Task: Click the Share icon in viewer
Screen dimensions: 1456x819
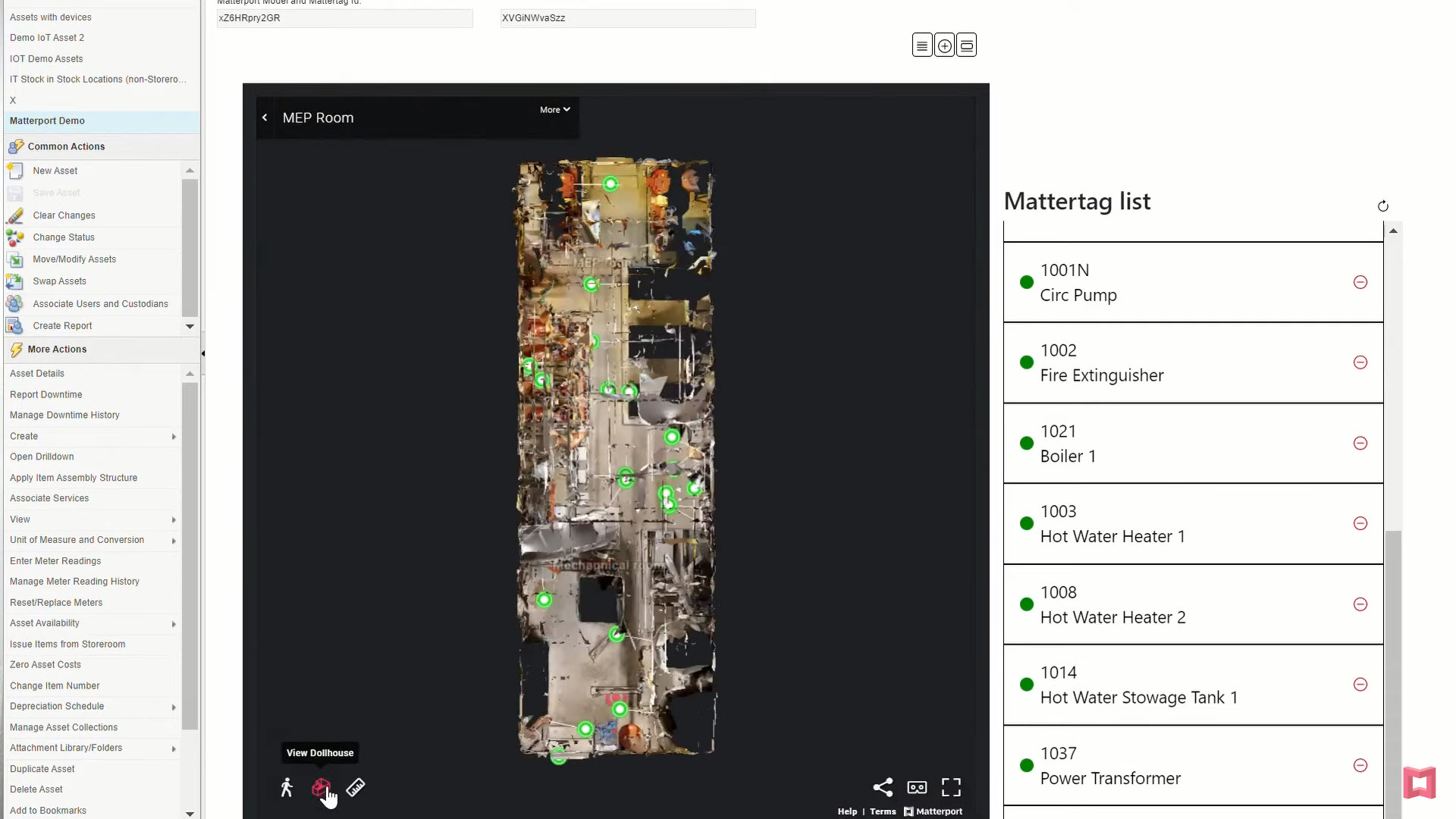Action: coord(883,787)
